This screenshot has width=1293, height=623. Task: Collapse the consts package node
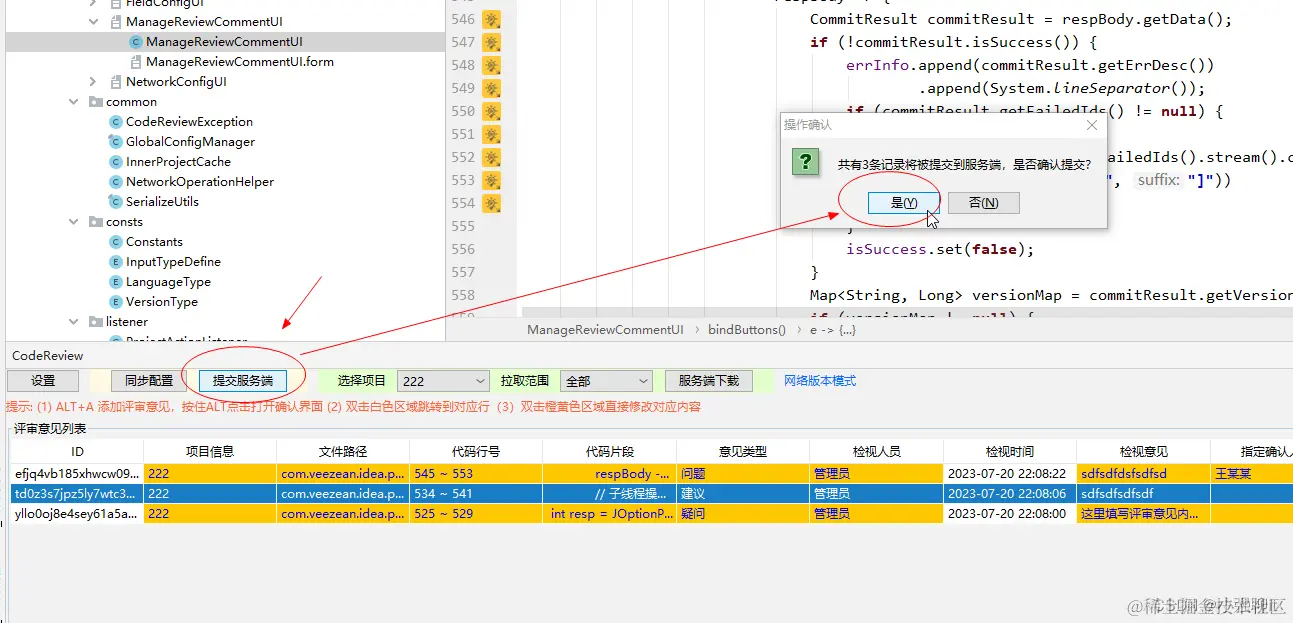73,222
